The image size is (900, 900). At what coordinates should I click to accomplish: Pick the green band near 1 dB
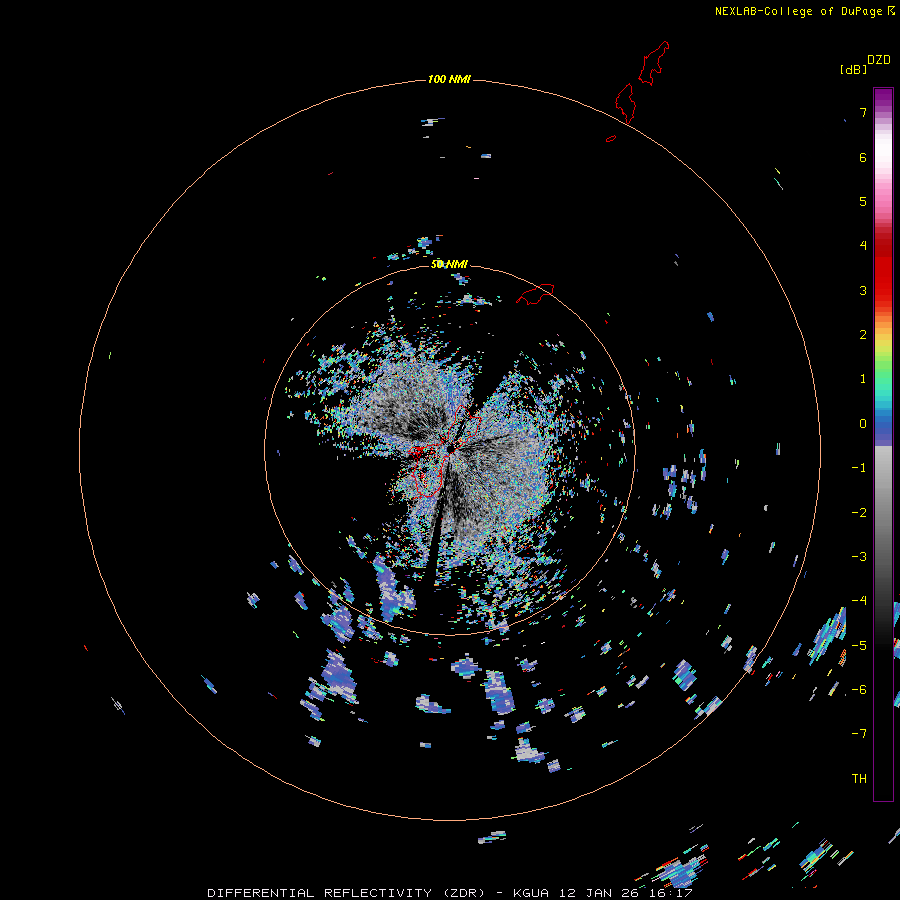883,370
